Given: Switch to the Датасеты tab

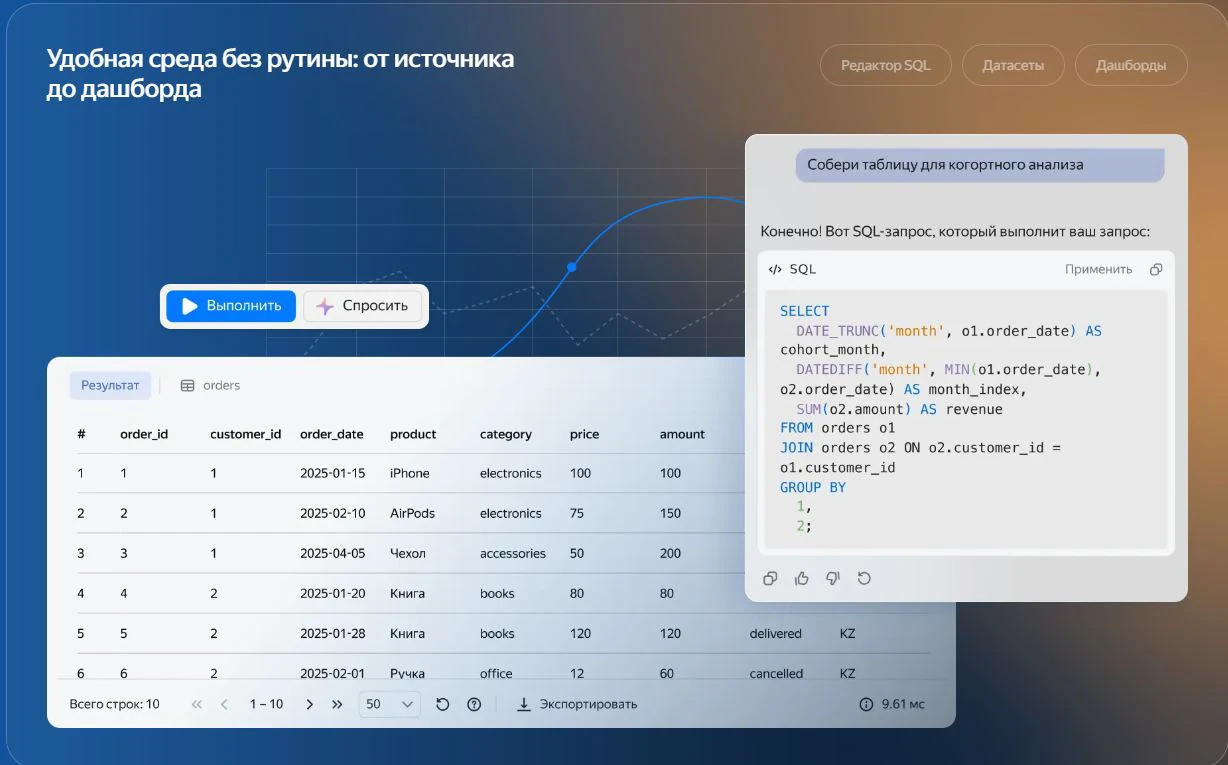Looking at the screenshot, I should click(1013, 65).
